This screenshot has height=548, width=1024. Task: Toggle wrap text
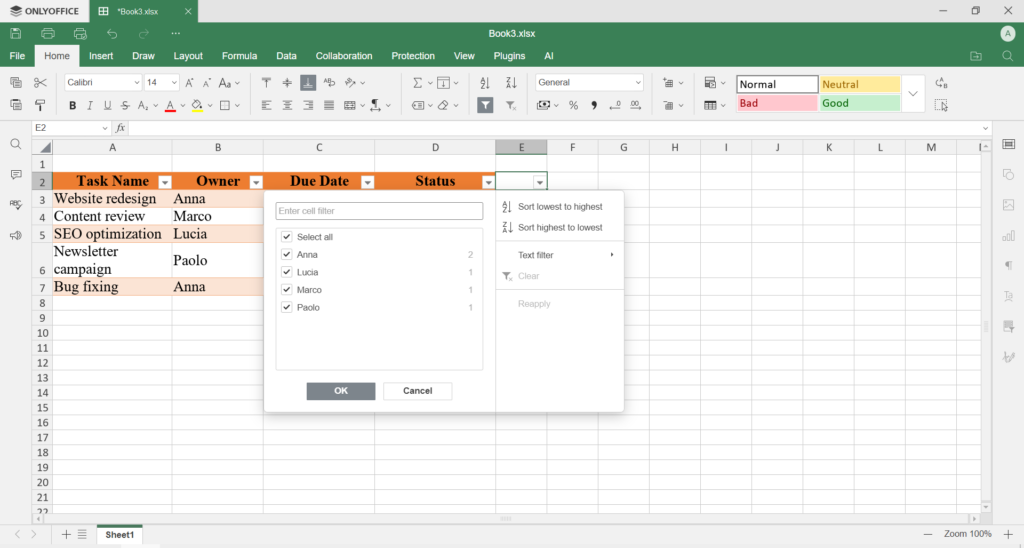pyautogui.click(x=329, y=82)
